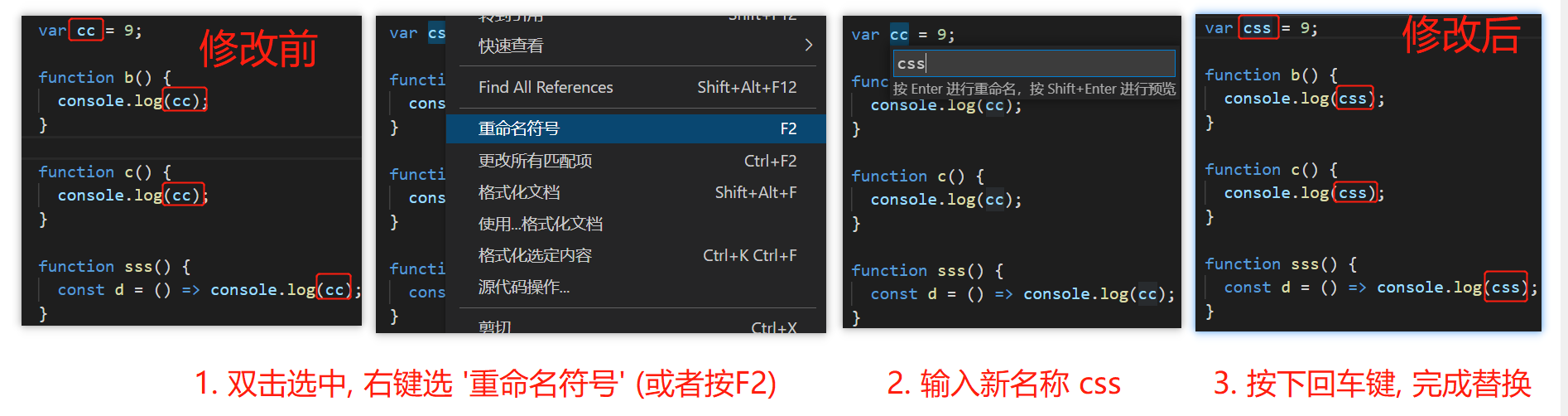This screenshot has width=1568, height=416.
Task: Choose 剪切 in the context menu
Action: coord(636,327)
